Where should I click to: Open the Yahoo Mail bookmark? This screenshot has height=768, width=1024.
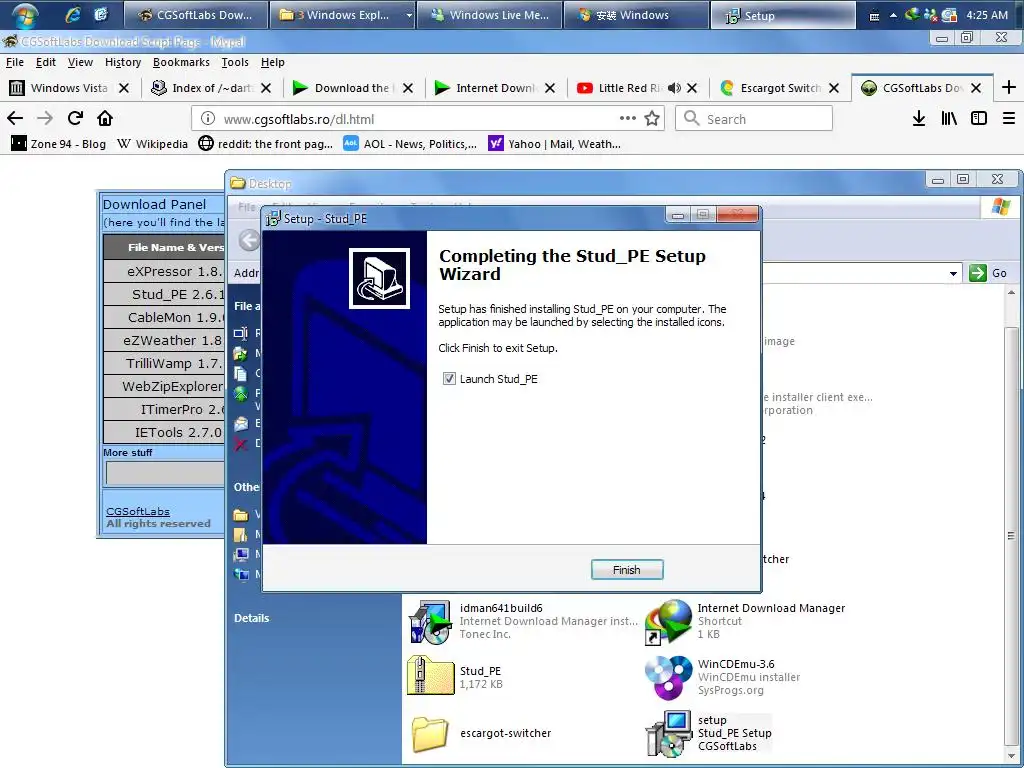[x=554, y=144]
